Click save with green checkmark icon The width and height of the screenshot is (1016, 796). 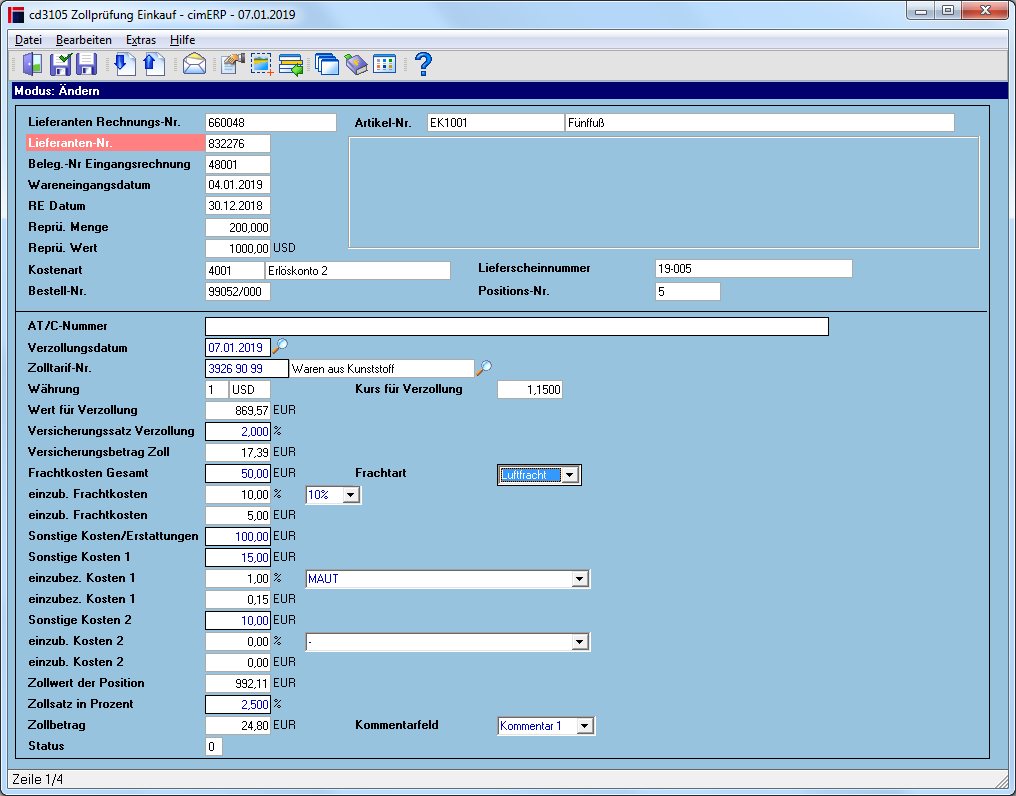coord(60,64)
